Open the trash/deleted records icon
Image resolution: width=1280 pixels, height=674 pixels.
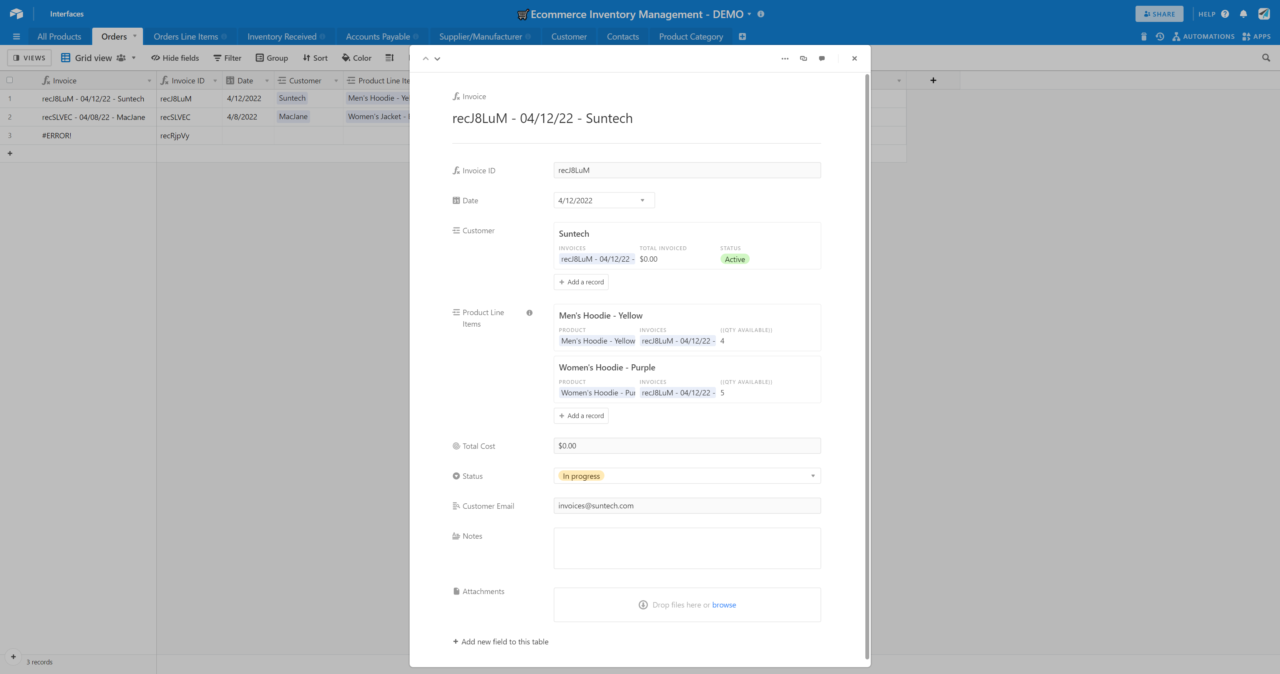coord(1143,36)
